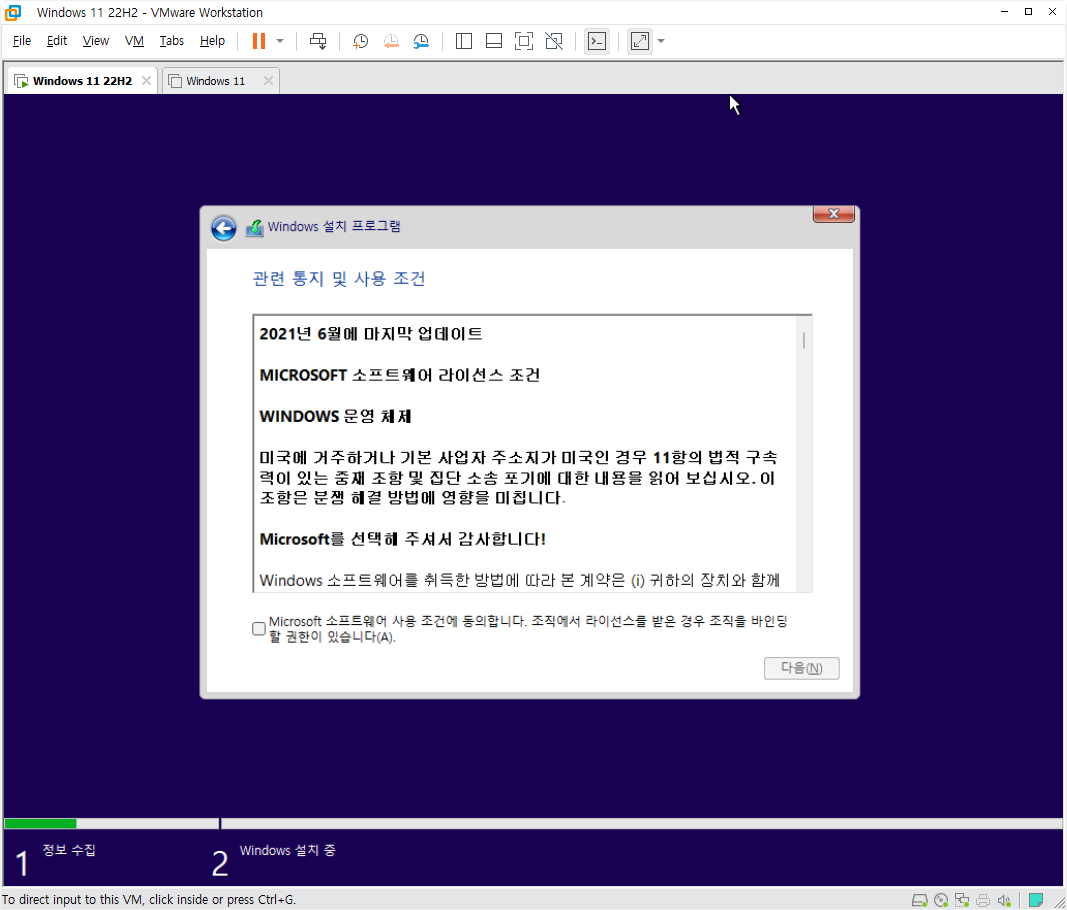Click the 다음(N) next button
The height and width of the screenshot is (910, 1067).
pyautogui.click(x=801, y=668)
